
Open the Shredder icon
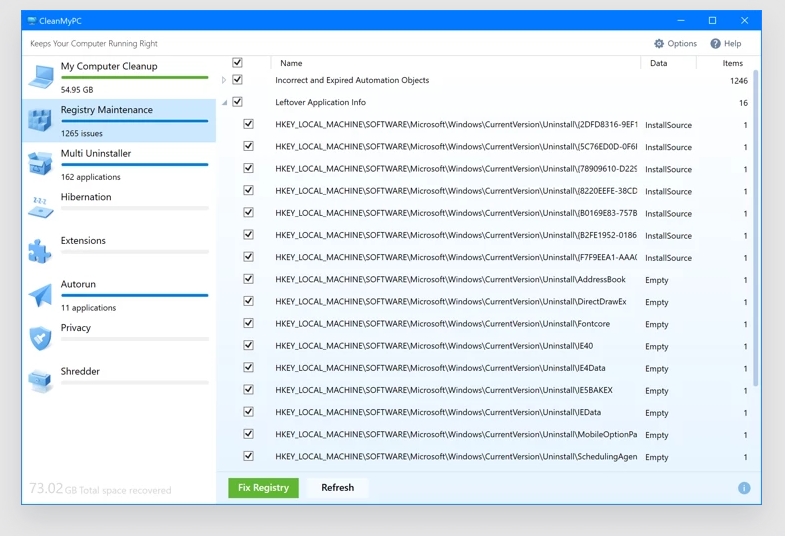click(40, 381)
